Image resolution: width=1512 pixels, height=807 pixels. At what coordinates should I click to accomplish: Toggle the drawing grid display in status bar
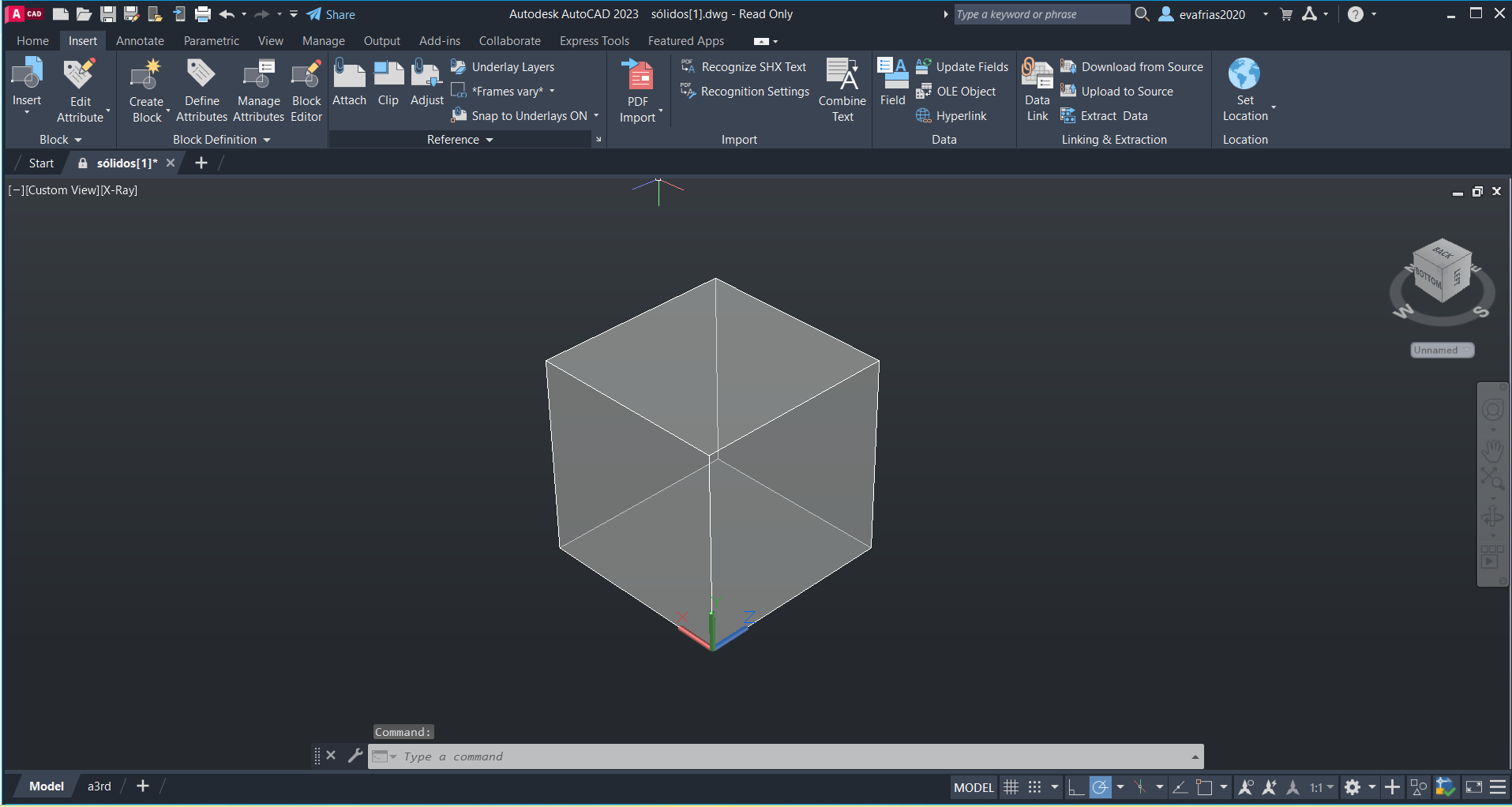1011,787
